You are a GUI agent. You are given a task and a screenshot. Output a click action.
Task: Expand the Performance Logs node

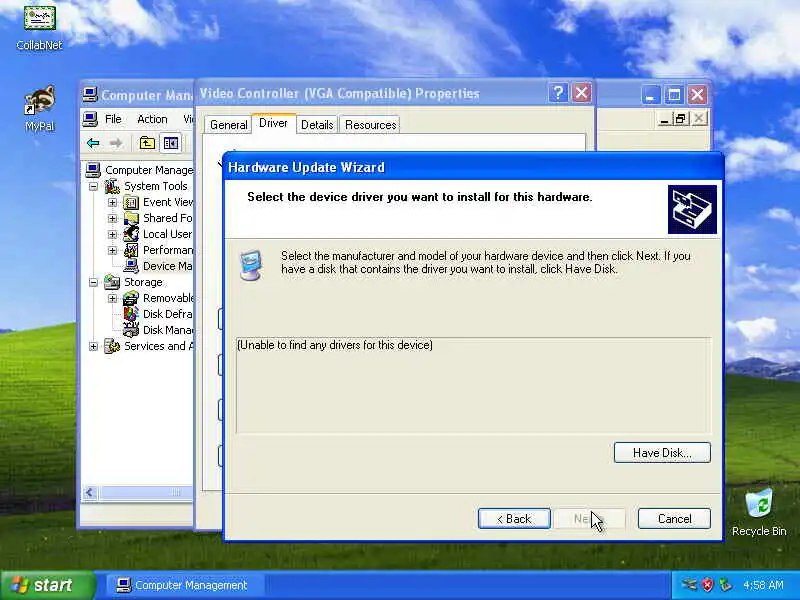pos(112,250)
